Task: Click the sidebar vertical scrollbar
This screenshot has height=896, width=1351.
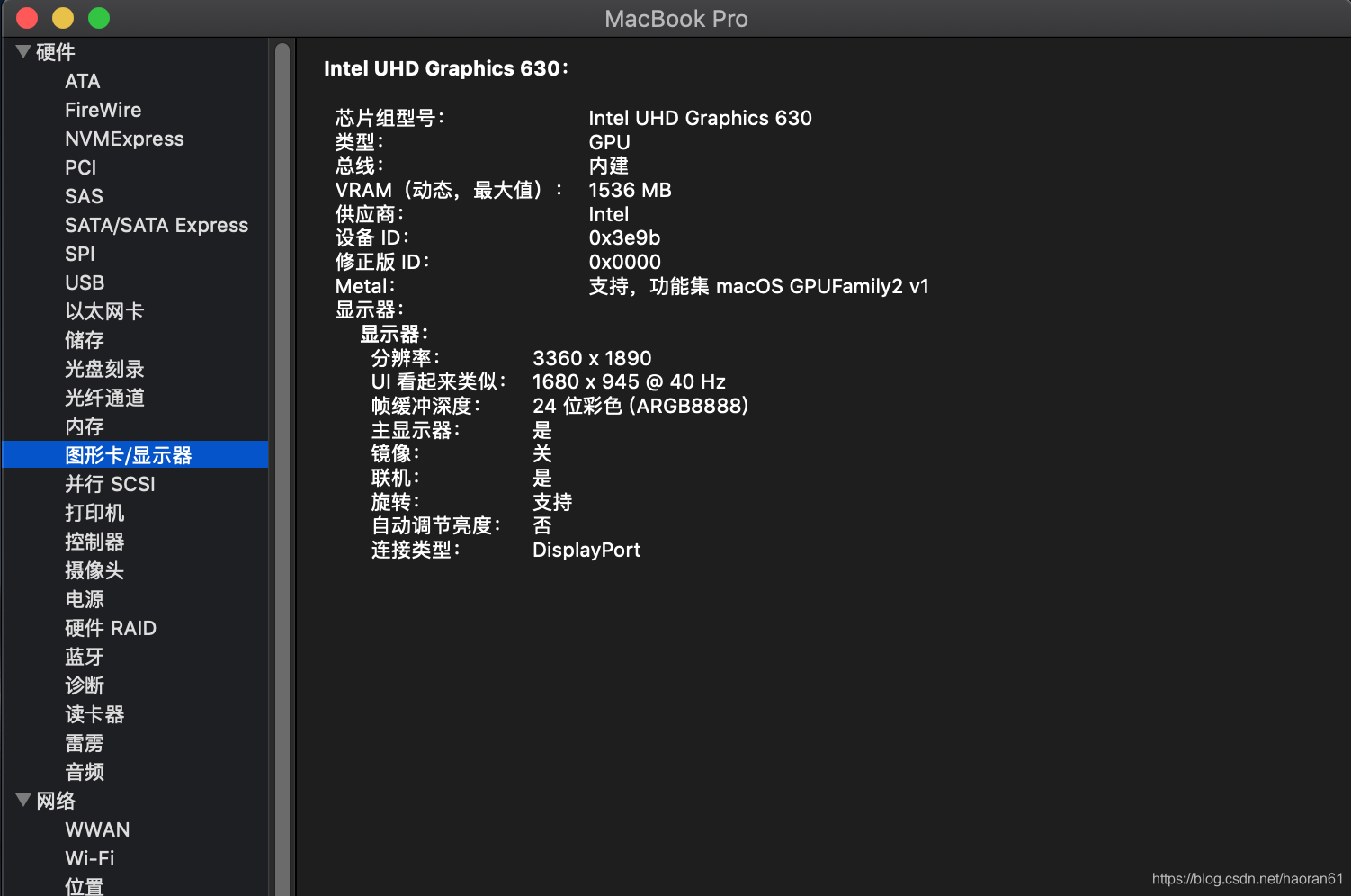Action: tap(282, 468)
